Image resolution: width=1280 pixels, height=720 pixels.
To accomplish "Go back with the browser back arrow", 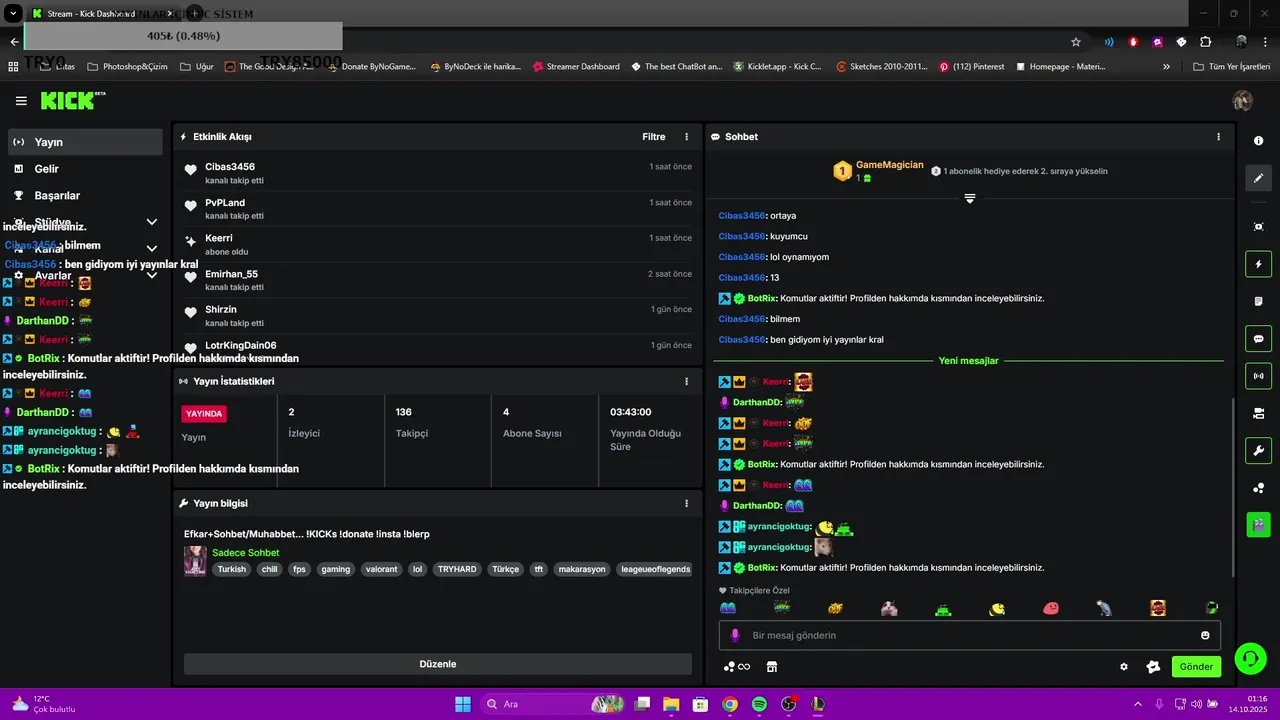I will tap(14, 42).
